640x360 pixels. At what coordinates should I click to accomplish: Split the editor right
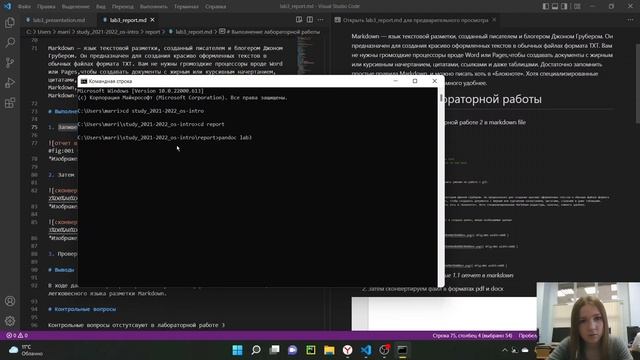[x=310, y=20]
